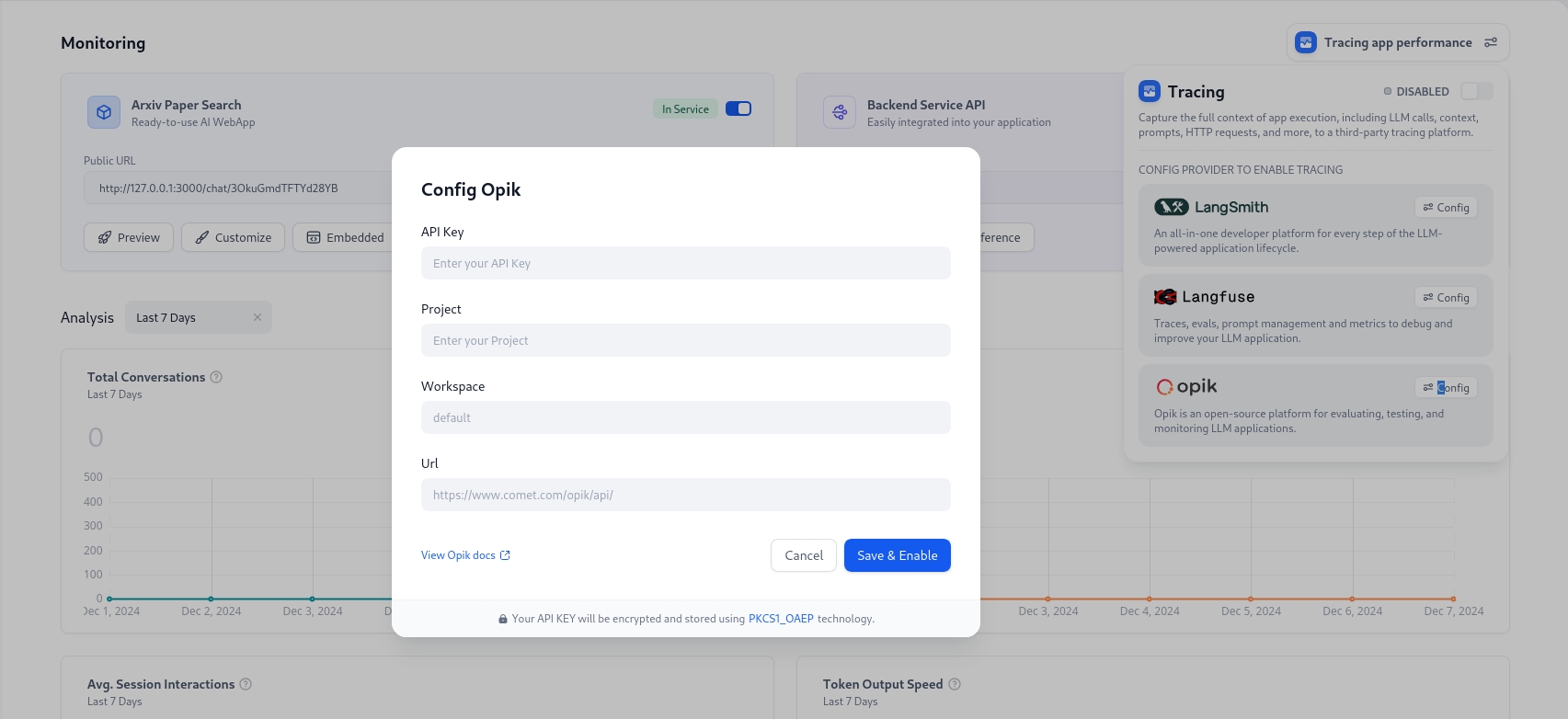Screen dimensions: 1568x719
Task: Open the Tracing app performance dropdown
Action: tap(1397, 42)
